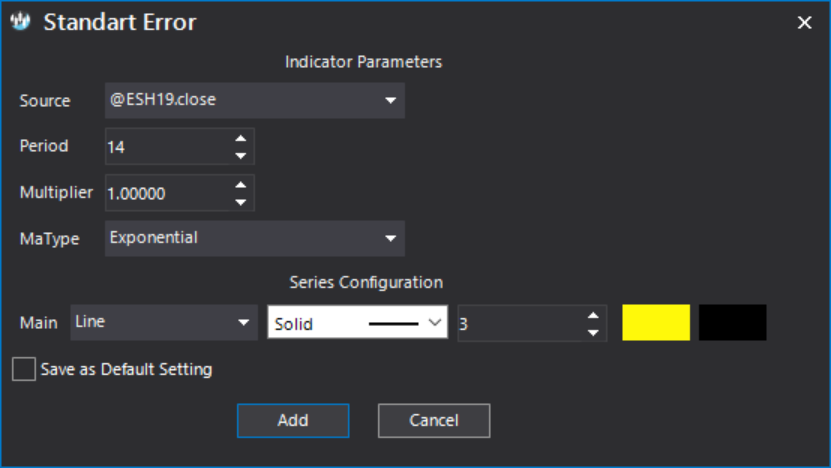Decrease line width with down arrow
This screenshot has height=468, width=831.
[593, 333]
